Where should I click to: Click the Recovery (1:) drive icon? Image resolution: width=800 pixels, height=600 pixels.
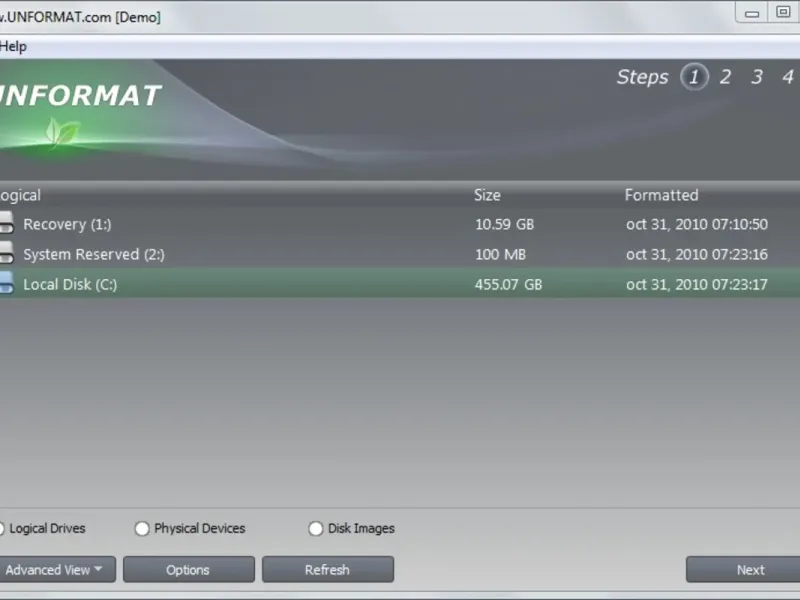[x=7, y=223]
